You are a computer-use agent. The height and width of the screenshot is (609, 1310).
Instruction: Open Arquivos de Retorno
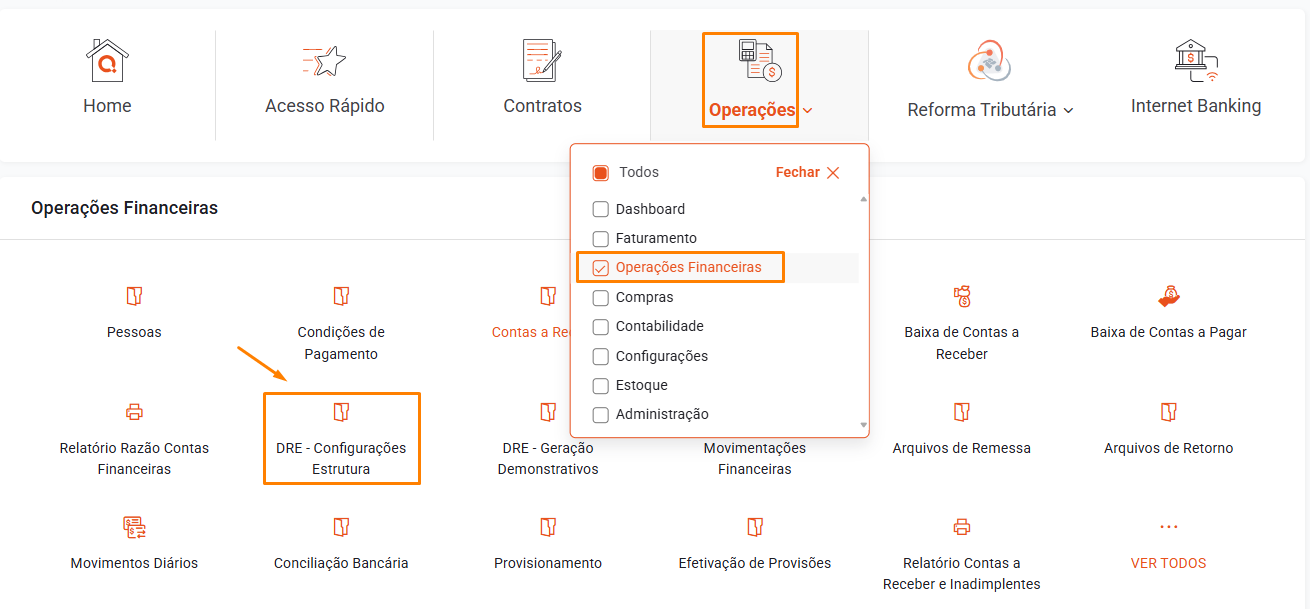pos(1168,448)
